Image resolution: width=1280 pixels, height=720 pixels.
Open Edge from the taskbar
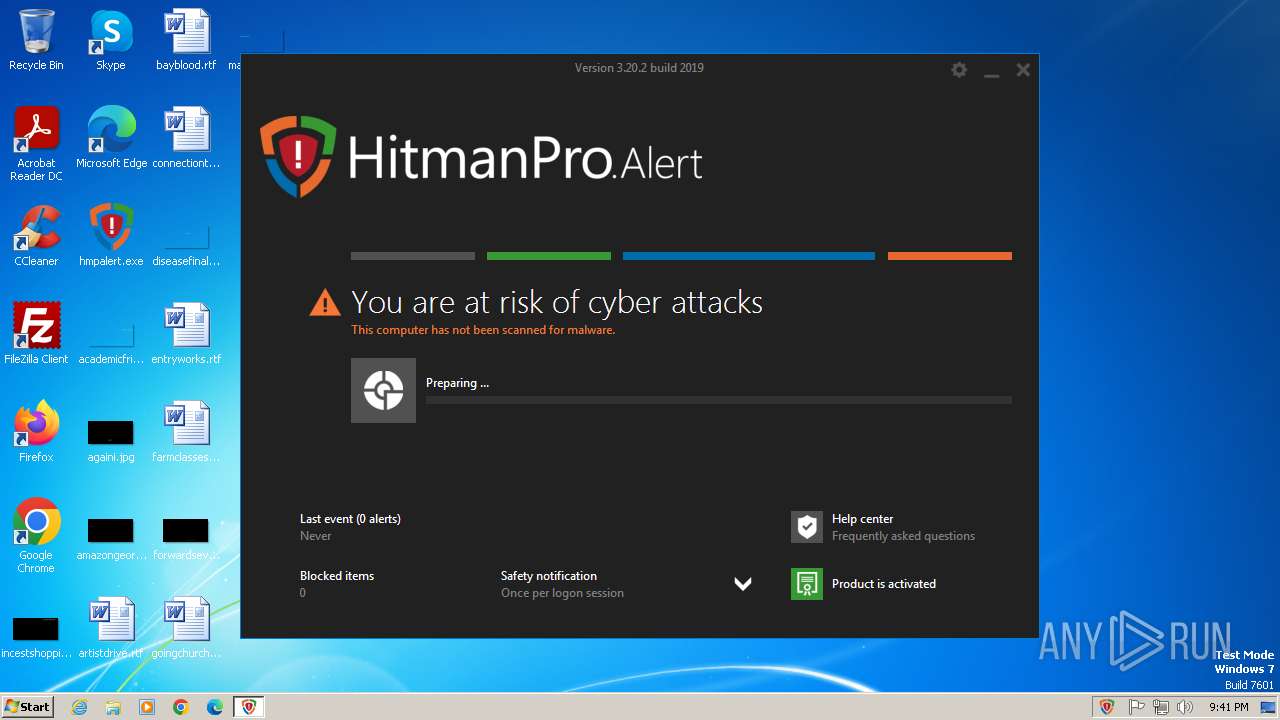215,707
